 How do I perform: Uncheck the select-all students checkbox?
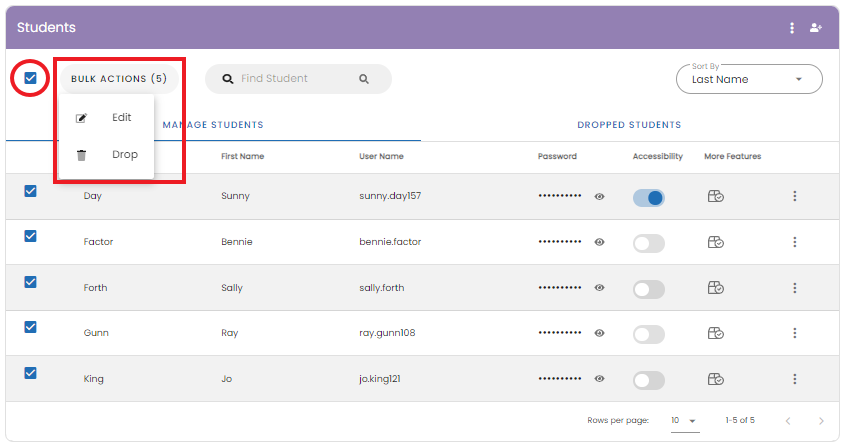(31, 78)
